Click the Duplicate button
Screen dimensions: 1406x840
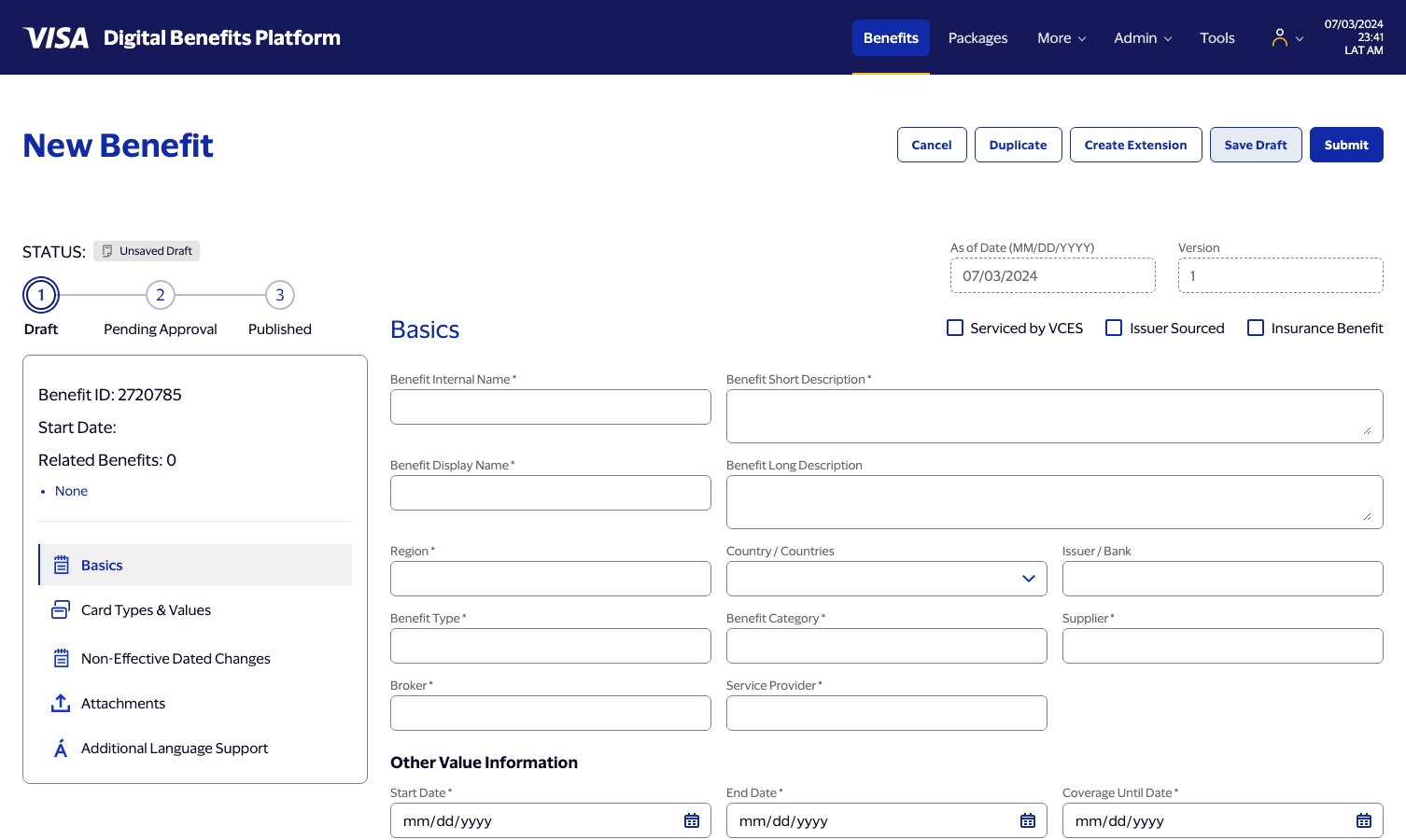coord(1018,145)
